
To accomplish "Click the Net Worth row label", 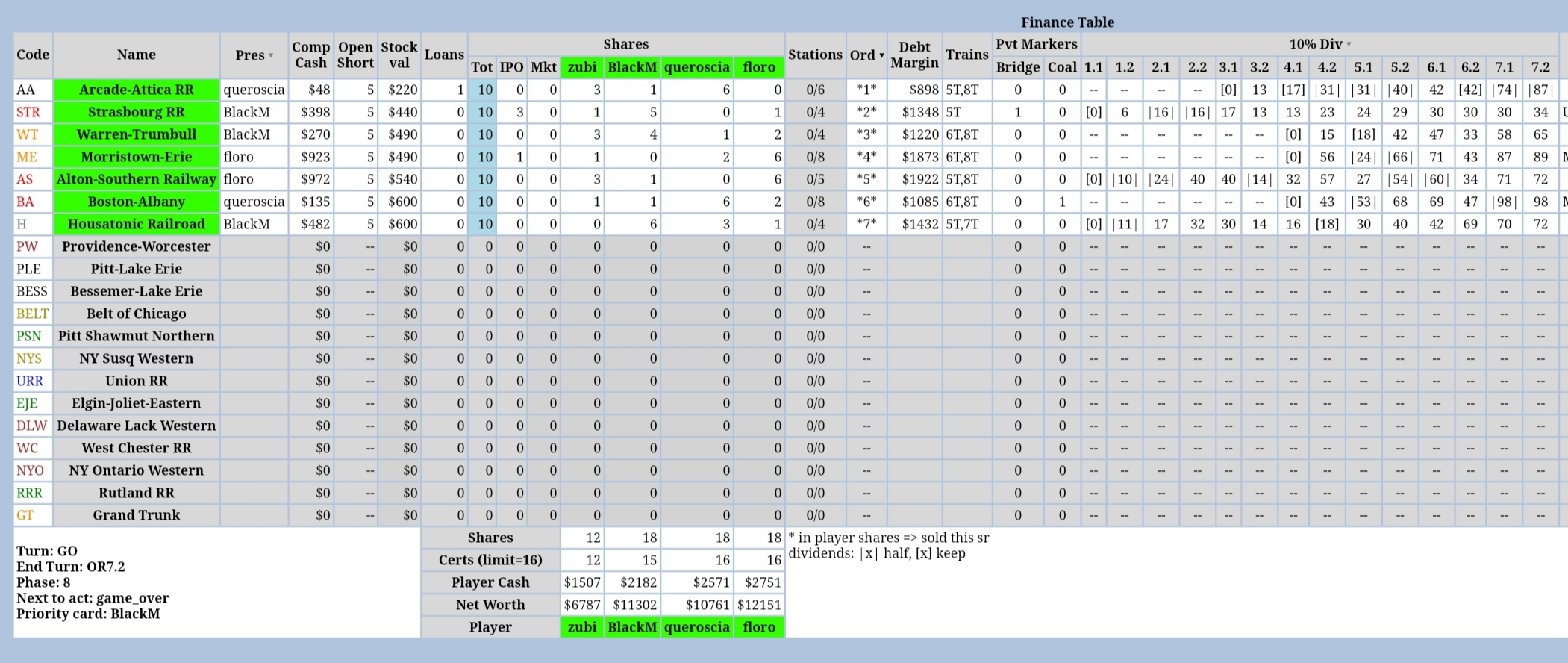I will 490,605.
